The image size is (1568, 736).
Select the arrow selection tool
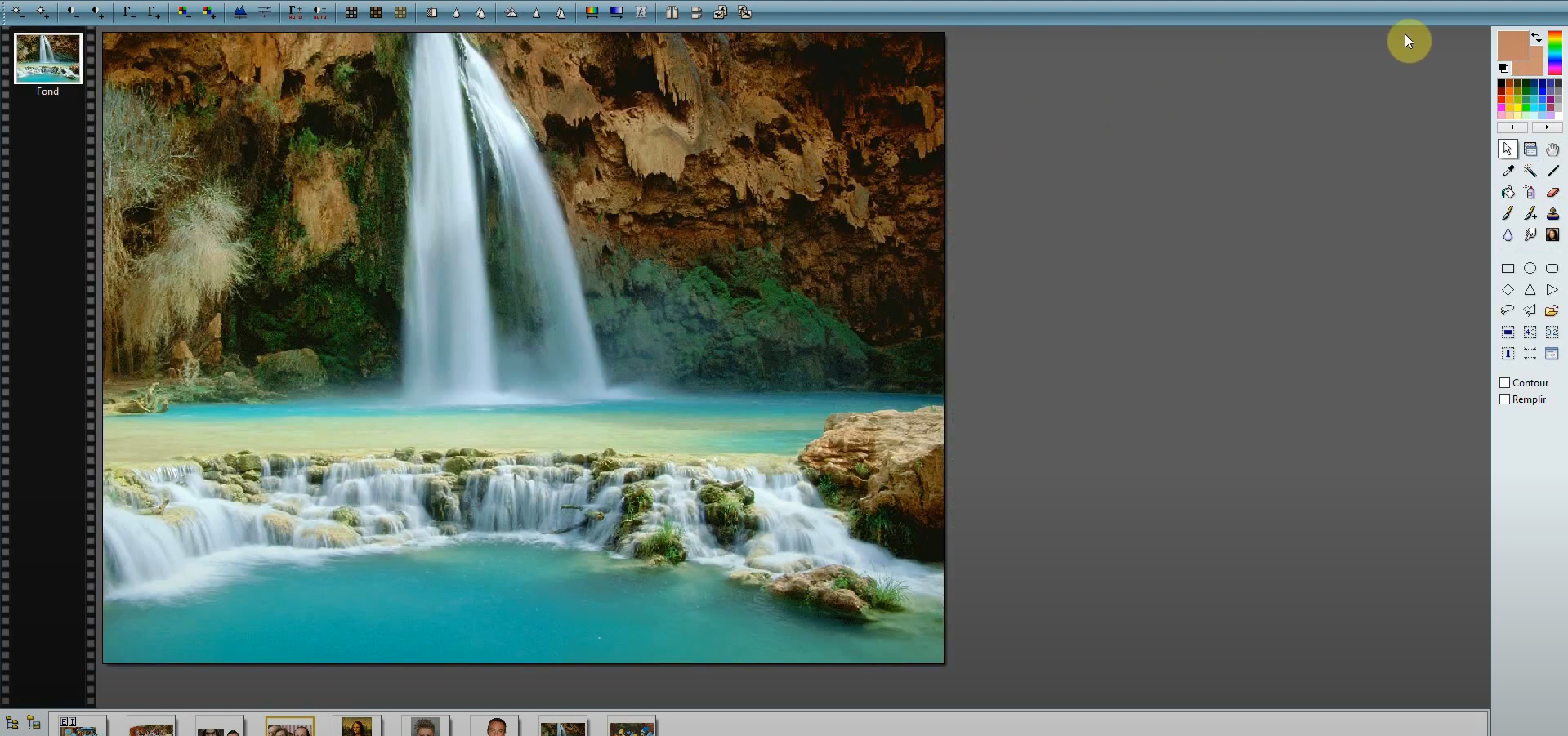tap(1508, 149)
